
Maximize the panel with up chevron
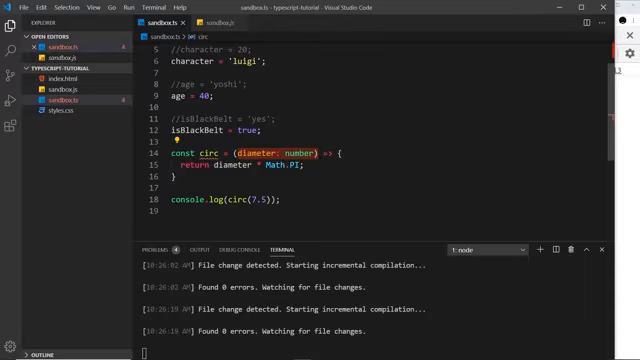point(587,249)
